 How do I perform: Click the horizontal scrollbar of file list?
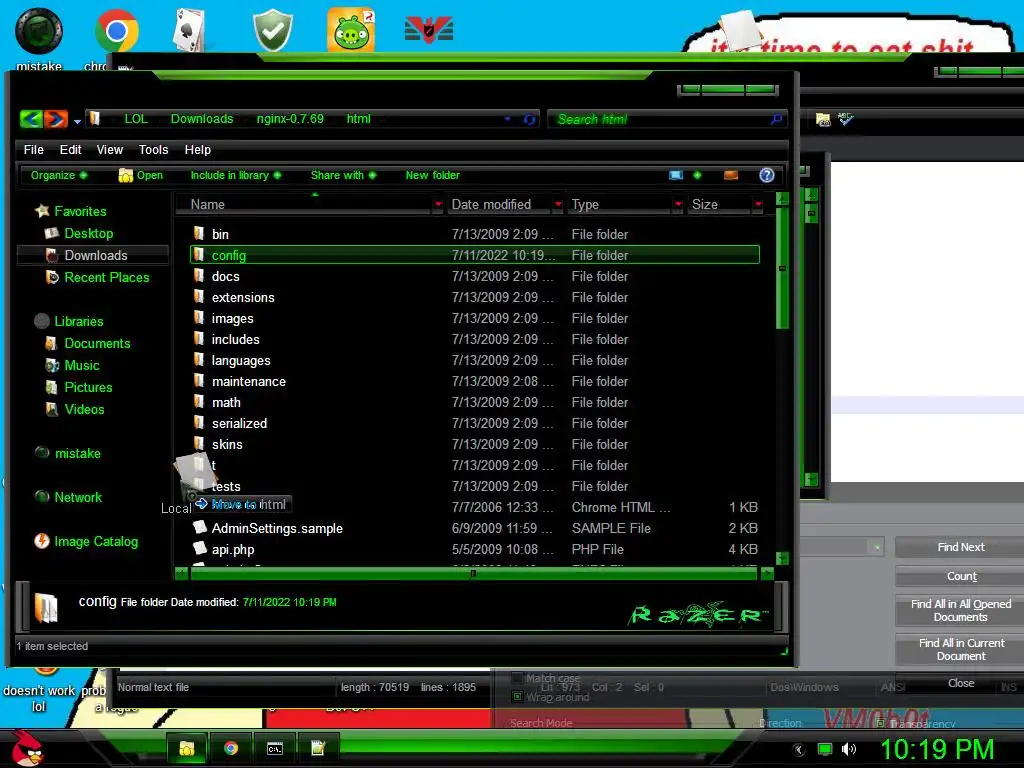(473, 573)
